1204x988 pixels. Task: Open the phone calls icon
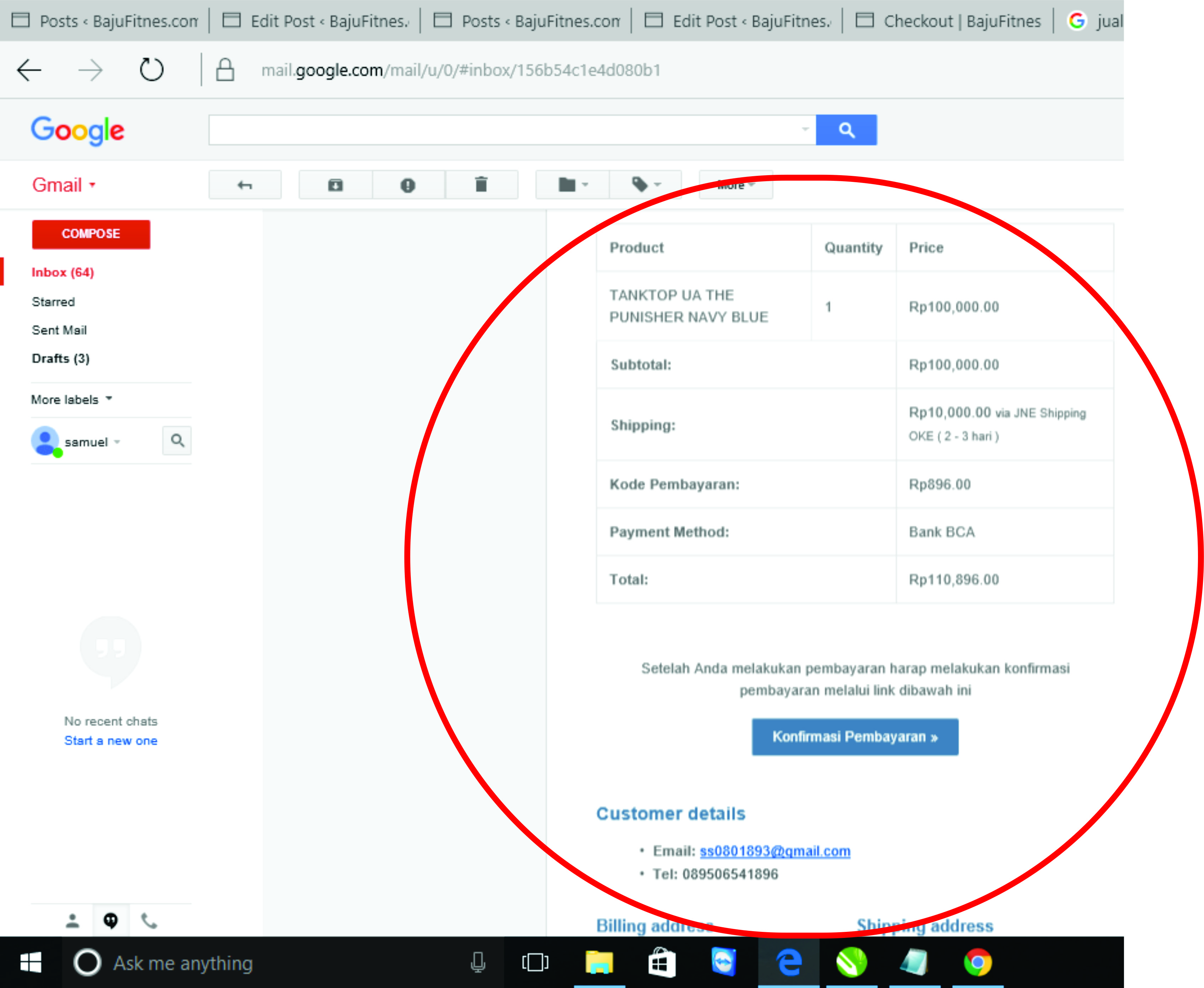(x=149, y=920)
